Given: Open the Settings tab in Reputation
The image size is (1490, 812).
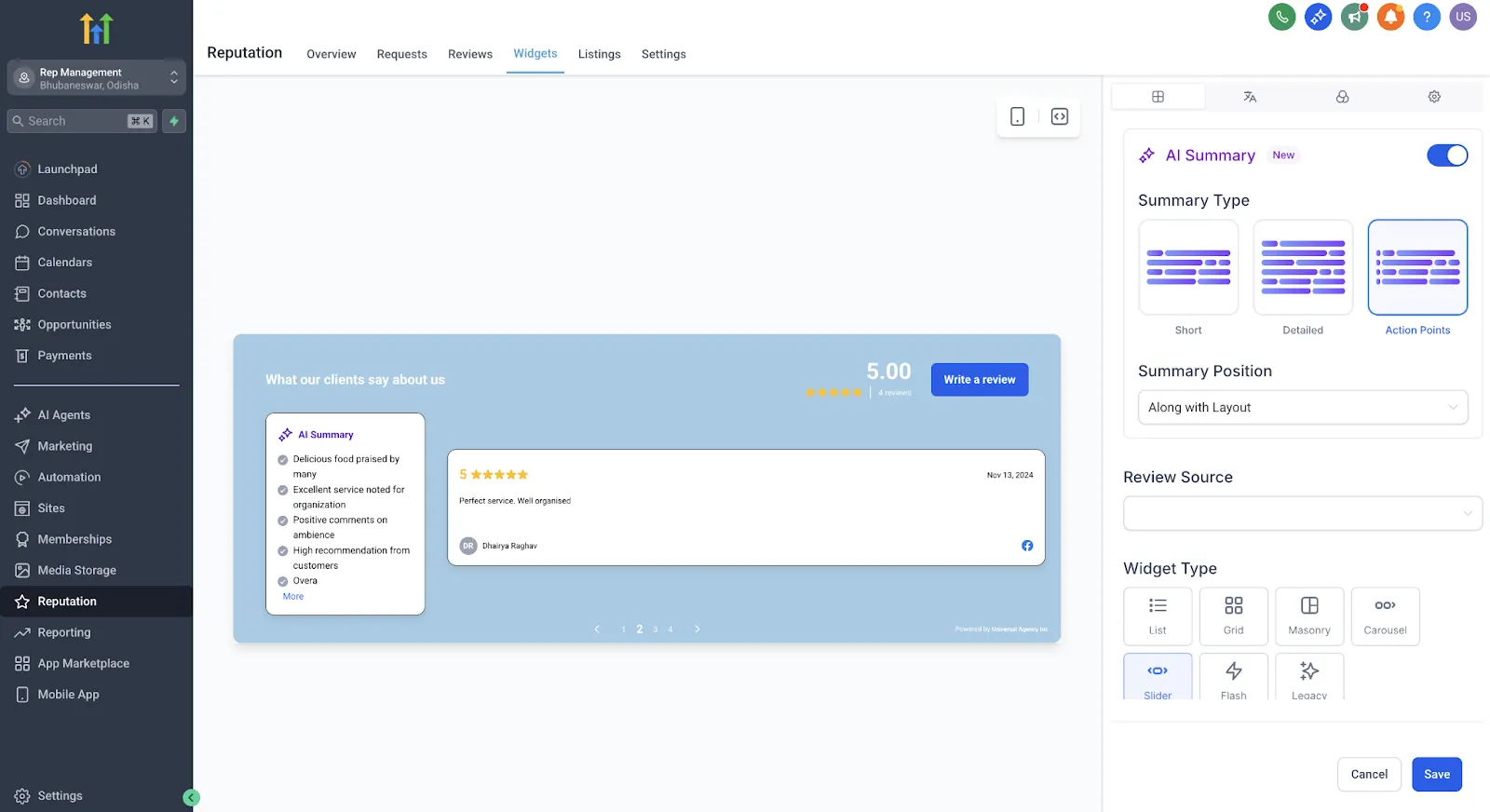Looking at the screenshot, I should 664,54.
